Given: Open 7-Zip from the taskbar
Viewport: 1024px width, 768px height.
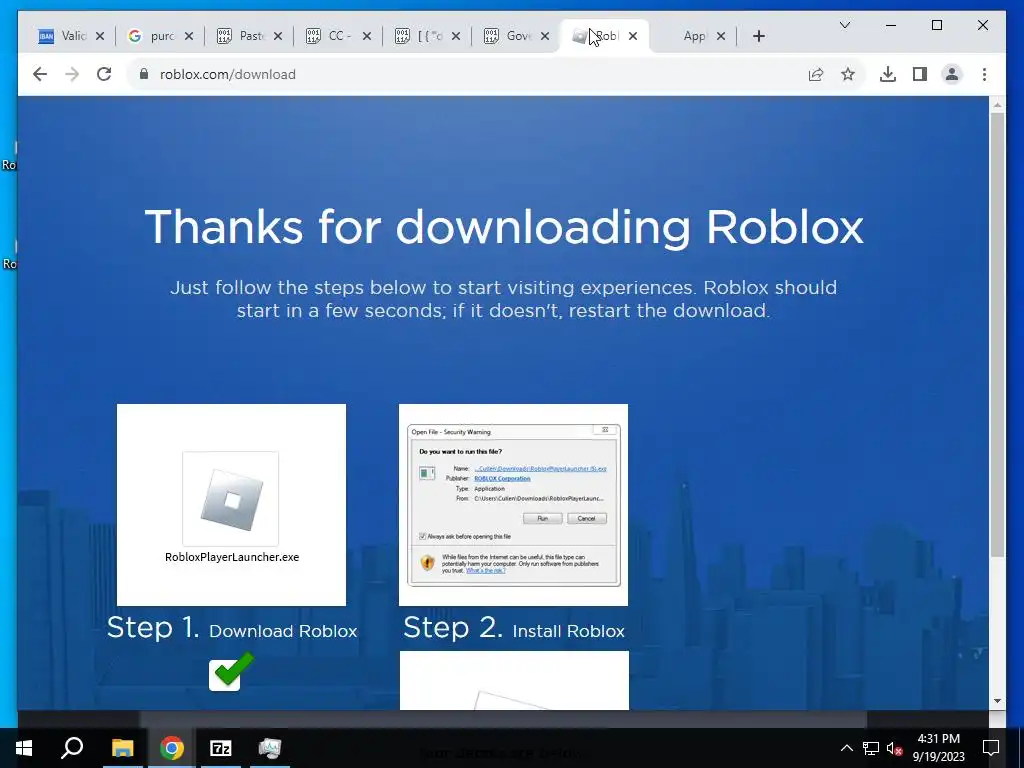Looking at the screenshot, I should tap(221, 748).
